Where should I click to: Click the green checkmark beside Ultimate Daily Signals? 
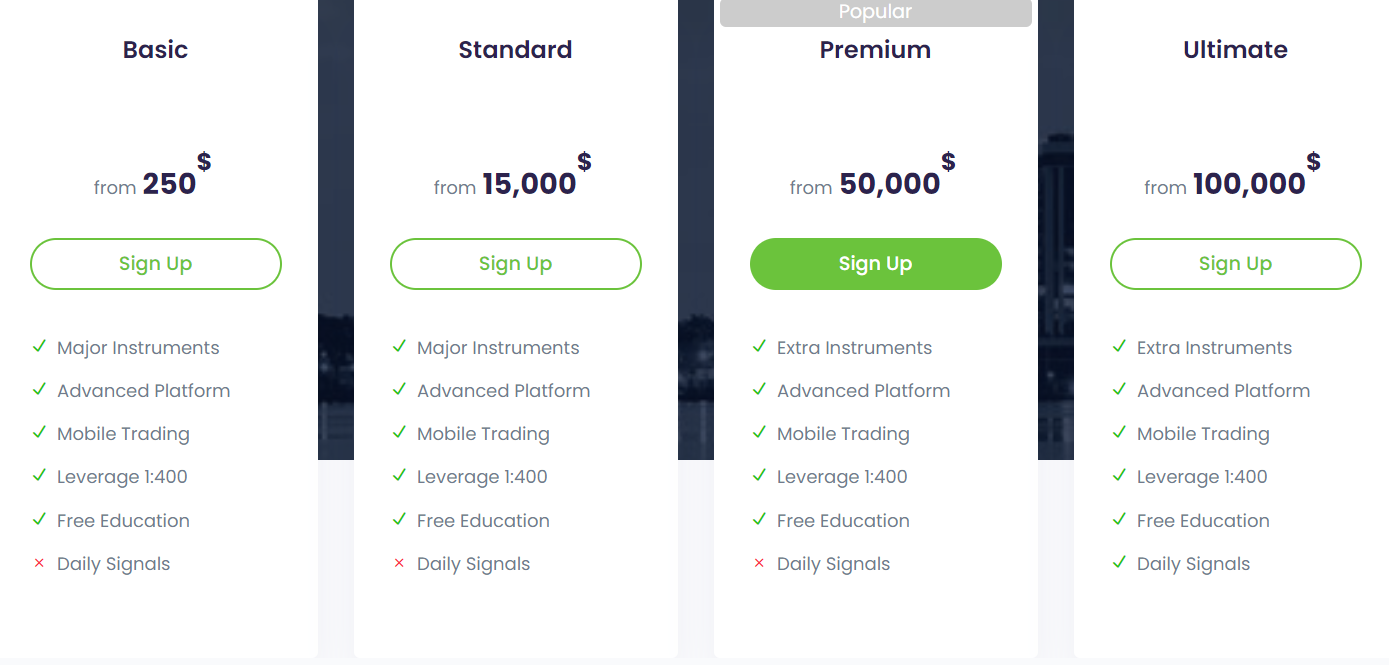point(1119,563)
